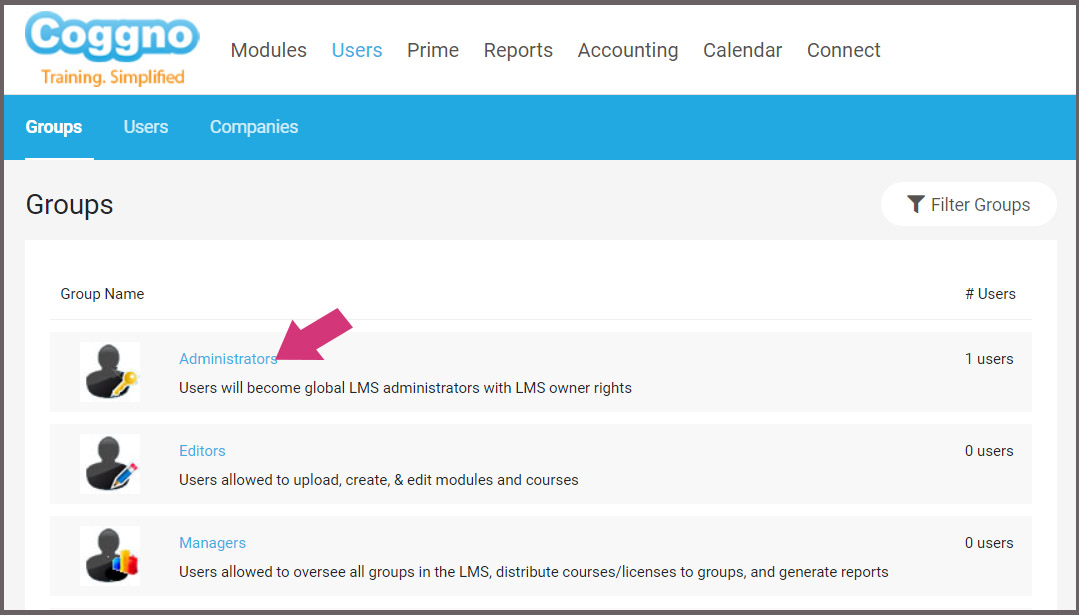Click the '0 users' count for Editors
The width and height of the screenshot is (1079, 615).
[x=989, y=451]
